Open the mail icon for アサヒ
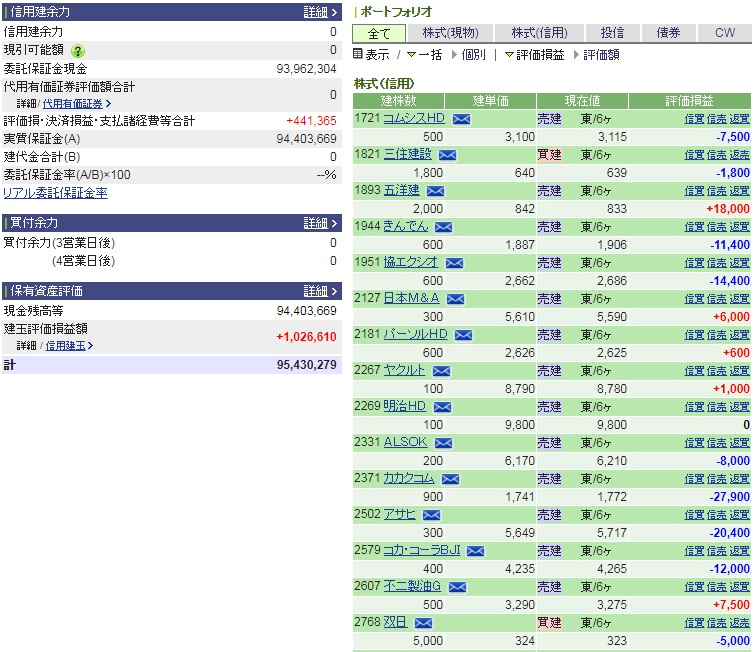 431,515
